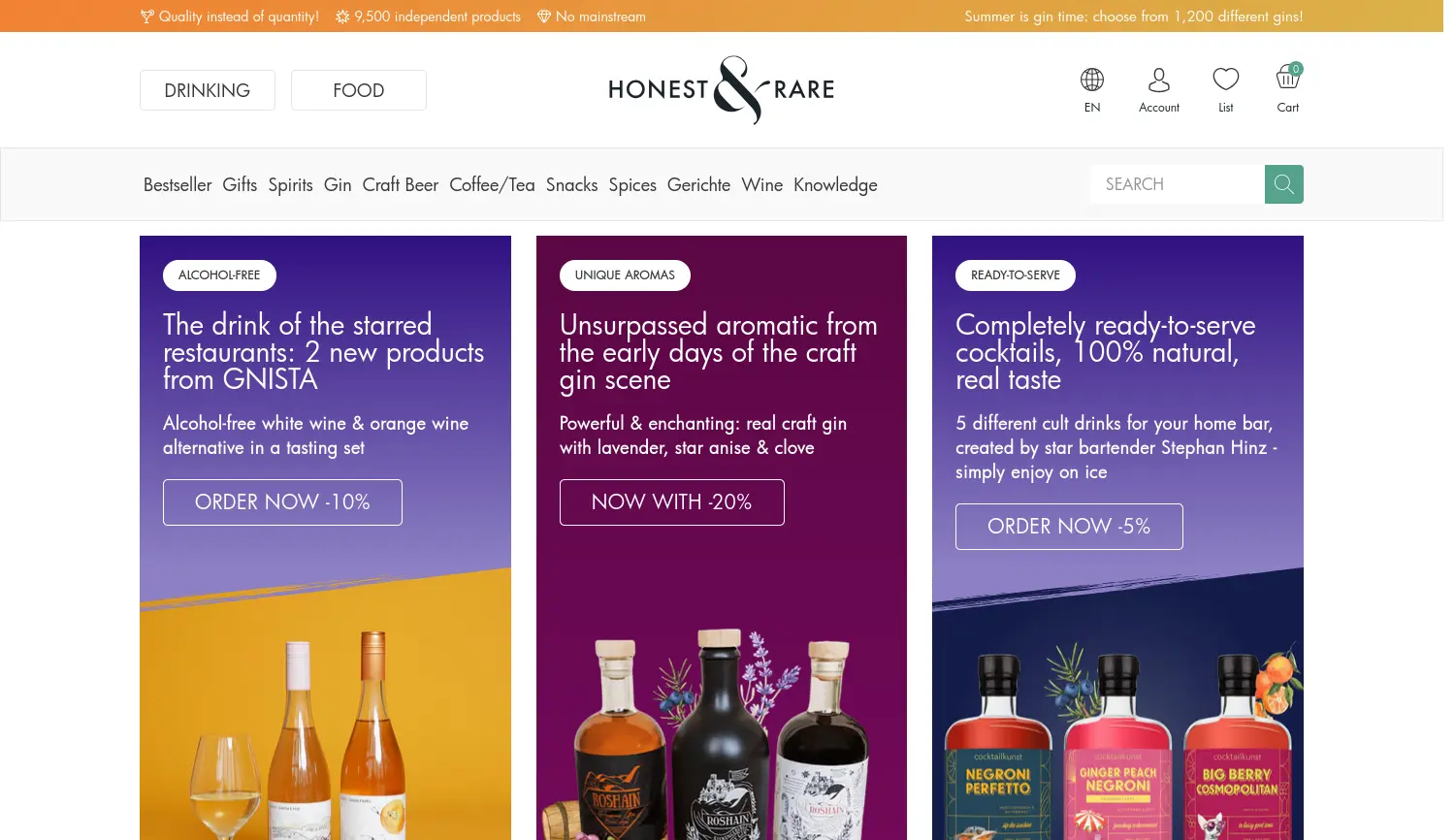Image resolution: width=1455 pixels, height=840 pixels.
Task: Select Bestseller in the navigation bar
Action: pyautogui.click(x=178, y=184)
